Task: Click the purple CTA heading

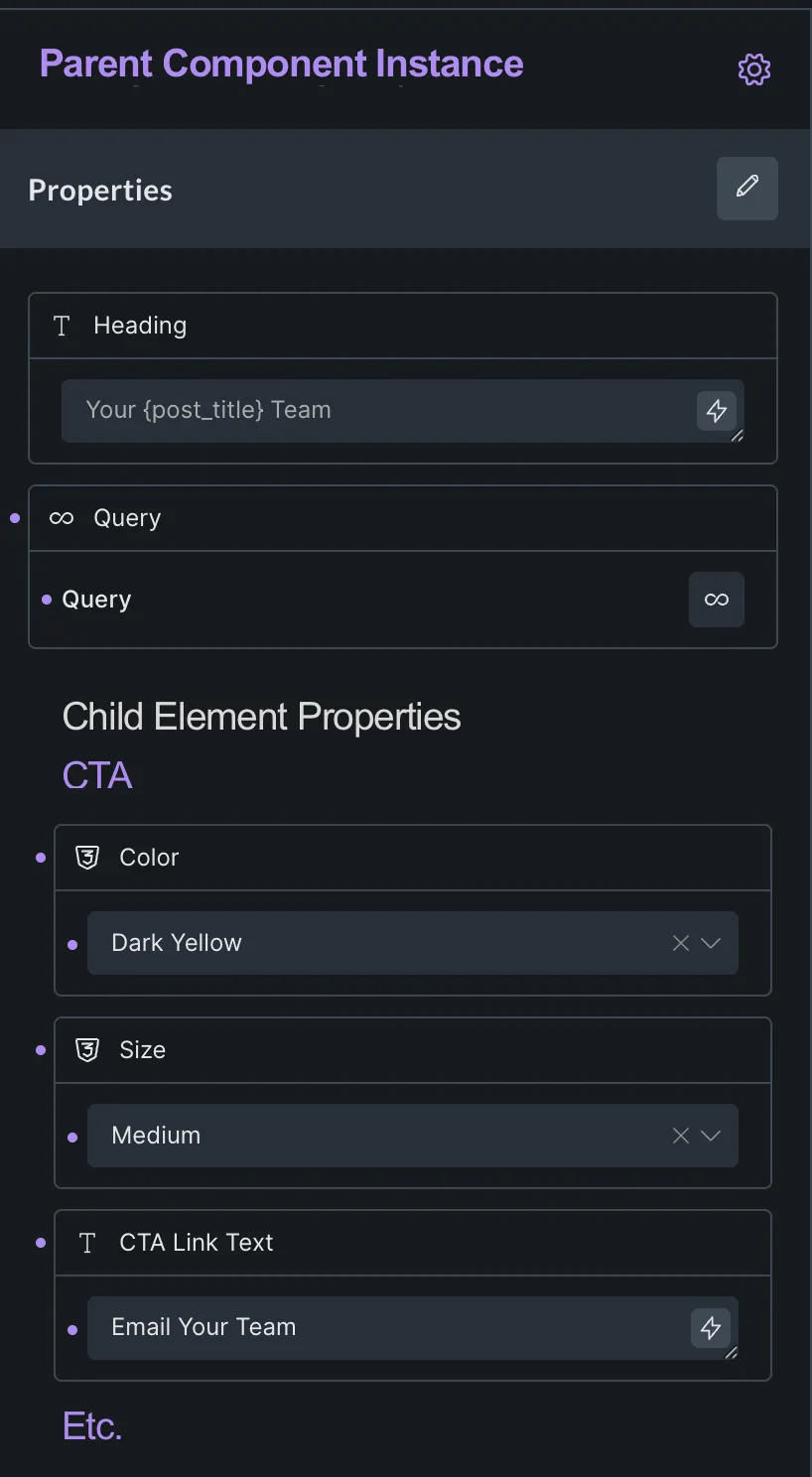Action: click(x=97, y=776)
